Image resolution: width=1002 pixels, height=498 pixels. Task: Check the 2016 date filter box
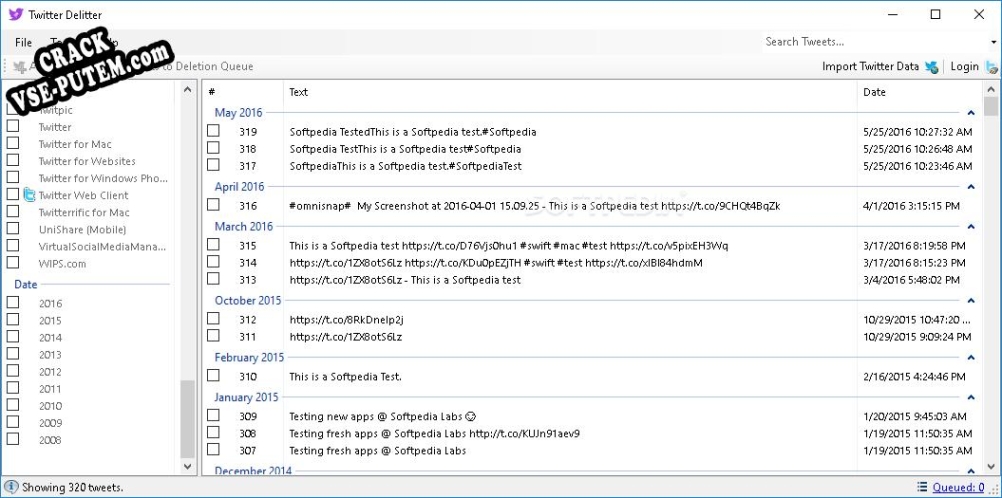point(13,302)
